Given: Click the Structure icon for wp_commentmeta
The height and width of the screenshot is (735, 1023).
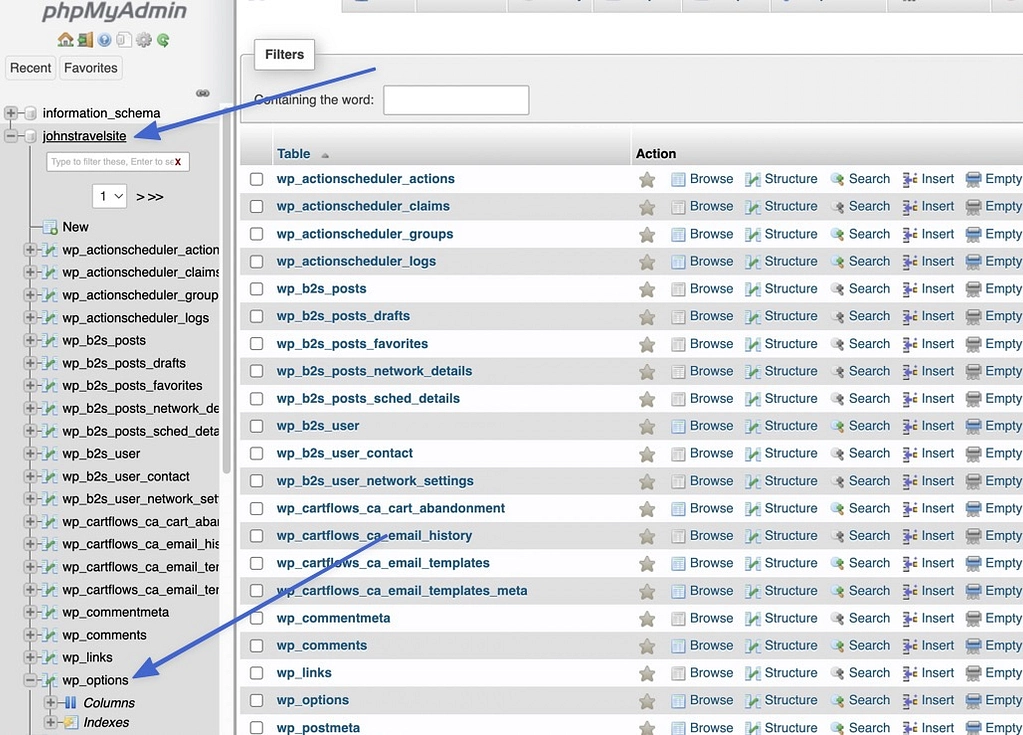Looking at the screenshot, I should click(753, 618).
